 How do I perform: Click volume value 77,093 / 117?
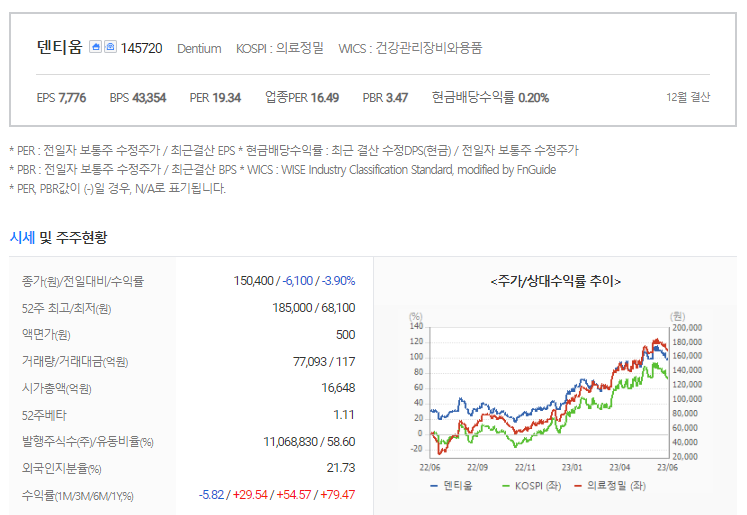[324, 362]
